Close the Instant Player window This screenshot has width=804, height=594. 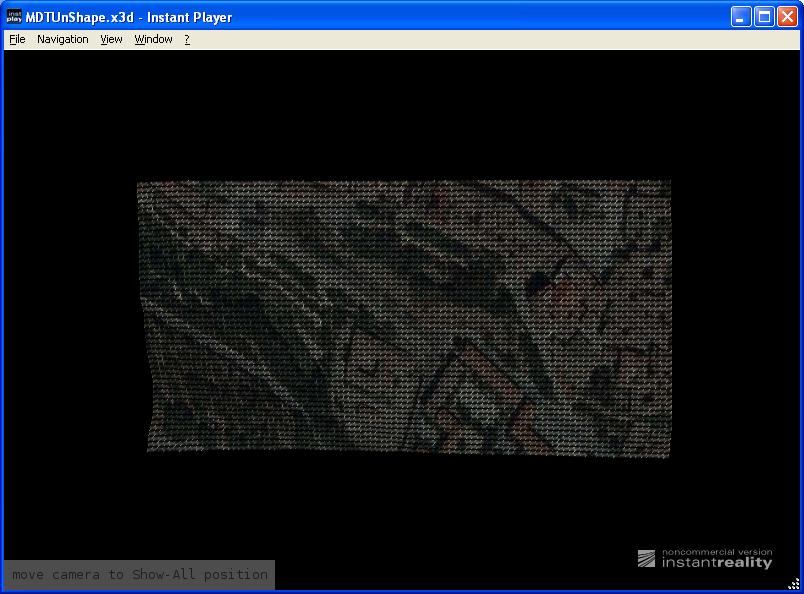pyautogui.click(x=787, y=17)
